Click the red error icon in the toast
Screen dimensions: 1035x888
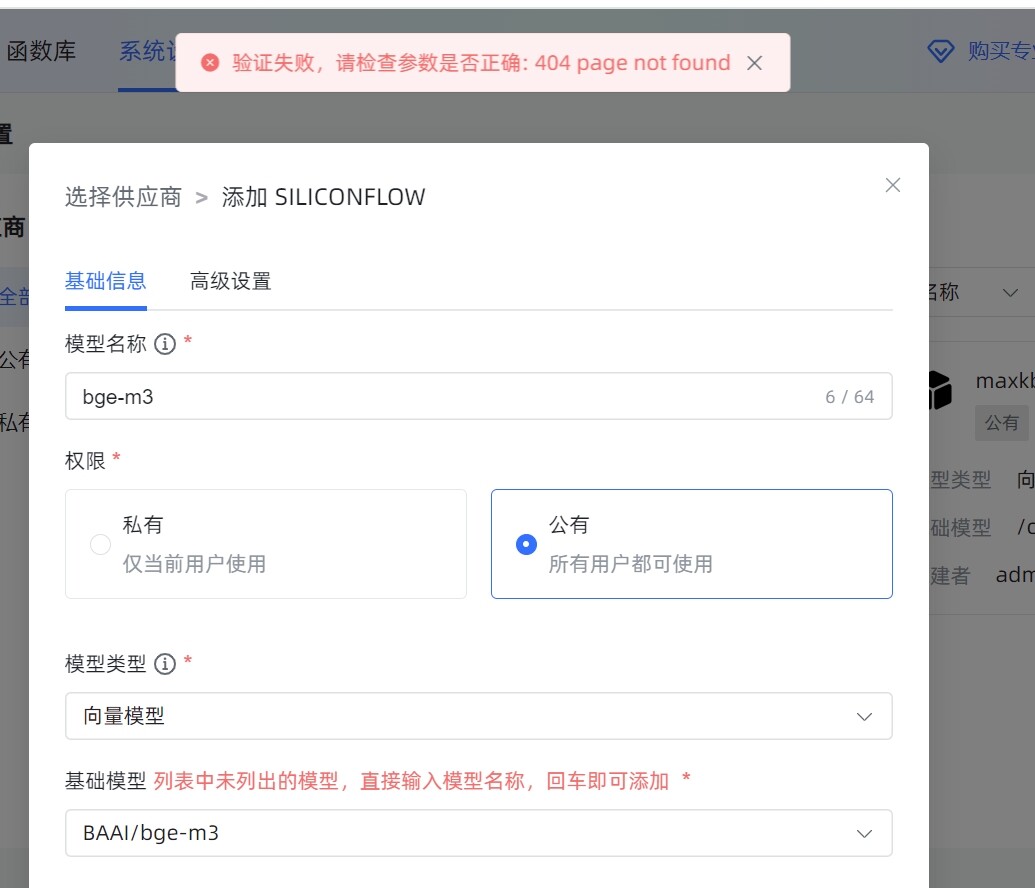coord(210,63)
